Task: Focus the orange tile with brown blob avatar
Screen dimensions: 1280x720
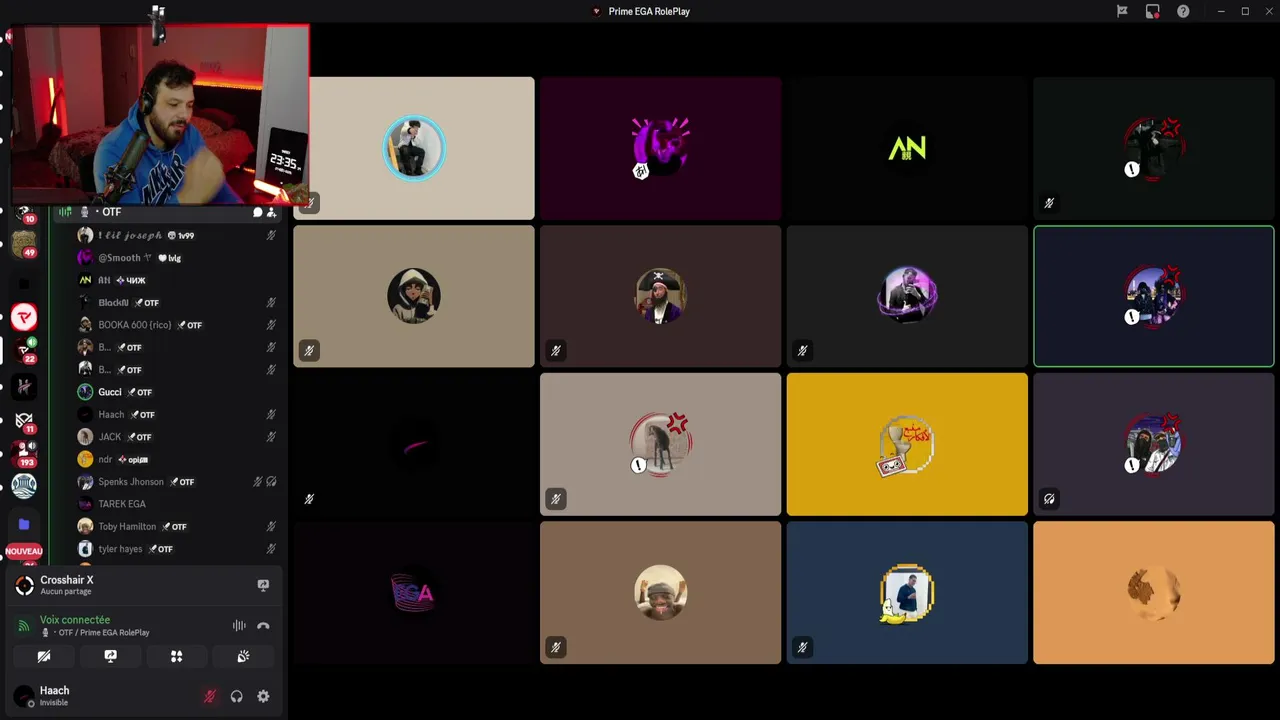Action: click(x=1154, y=592)
